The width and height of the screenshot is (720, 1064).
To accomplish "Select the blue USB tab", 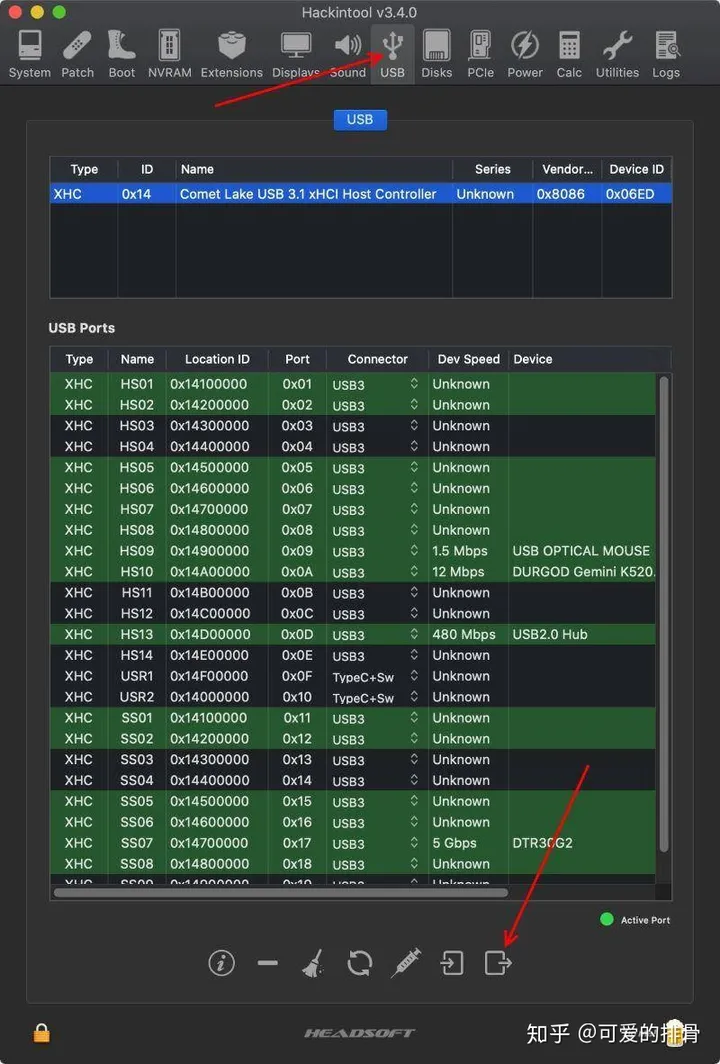I will coord(360,119).
